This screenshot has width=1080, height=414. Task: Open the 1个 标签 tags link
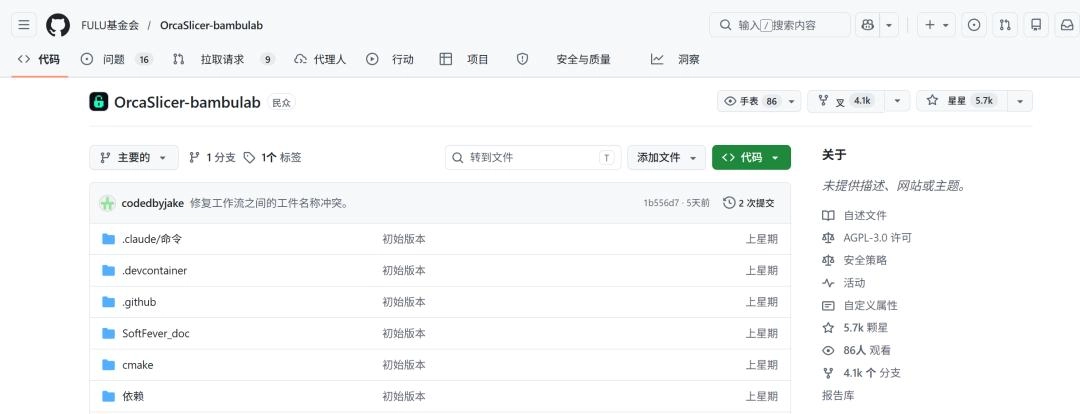click(x=273, y=158)
